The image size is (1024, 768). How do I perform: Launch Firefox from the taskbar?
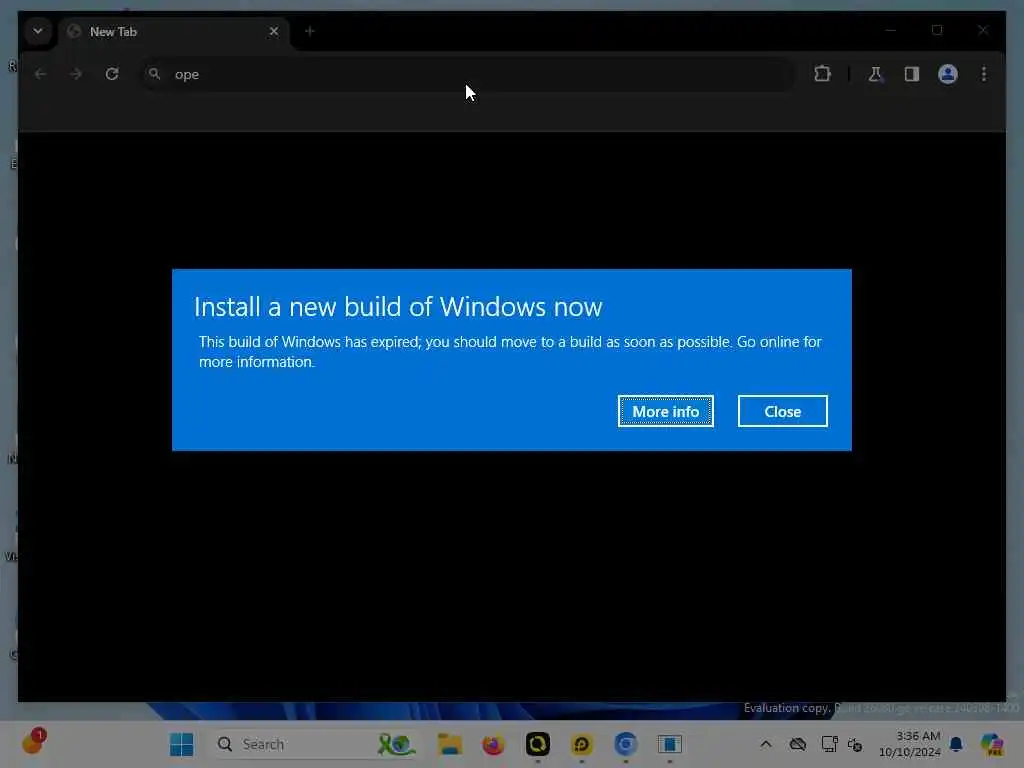pos(493,744)
